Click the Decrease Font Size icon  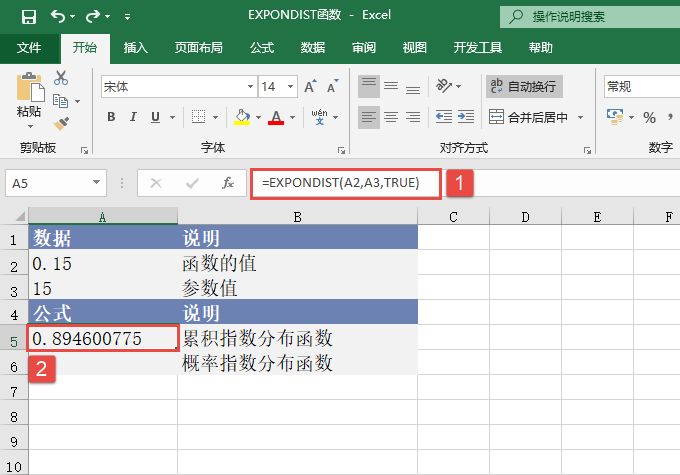coord(333,87)
